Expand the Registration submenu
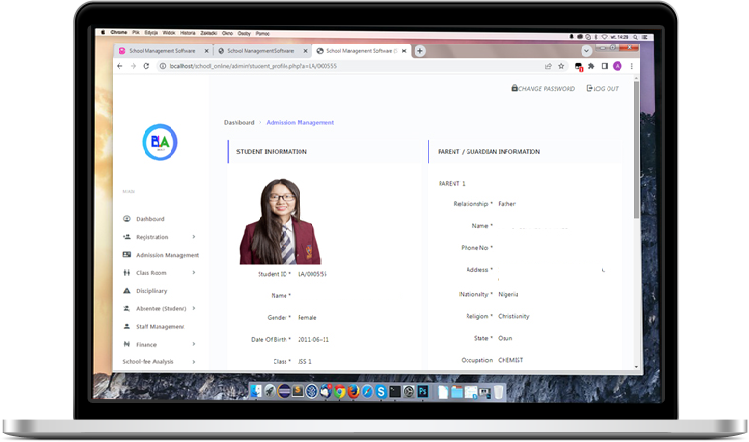The width and height of the screenshot is (749, 442). coord(193,237)
